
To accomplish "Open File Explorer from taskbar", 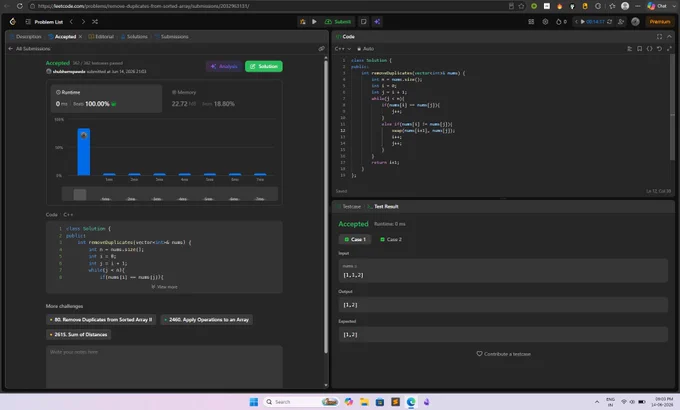I will [x=364, y=402].
